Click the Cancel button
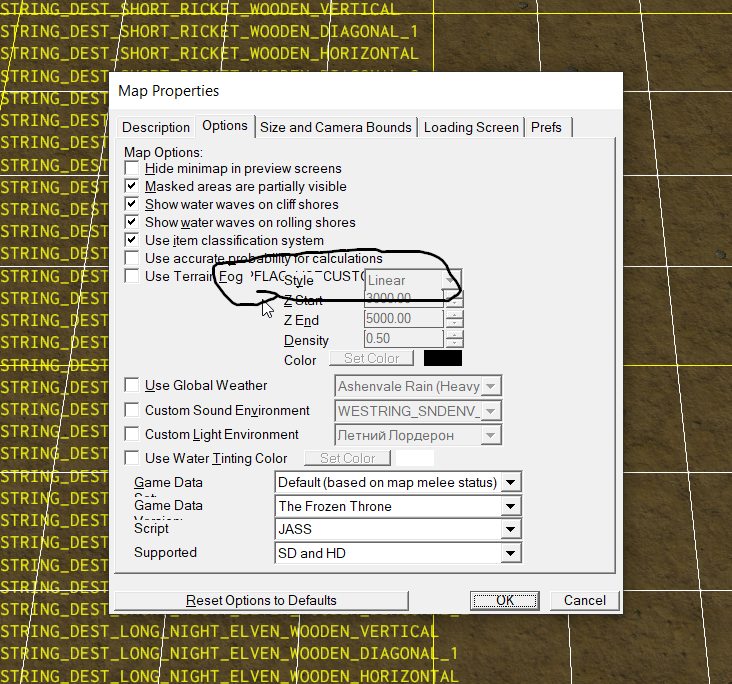 coord(584,600)
